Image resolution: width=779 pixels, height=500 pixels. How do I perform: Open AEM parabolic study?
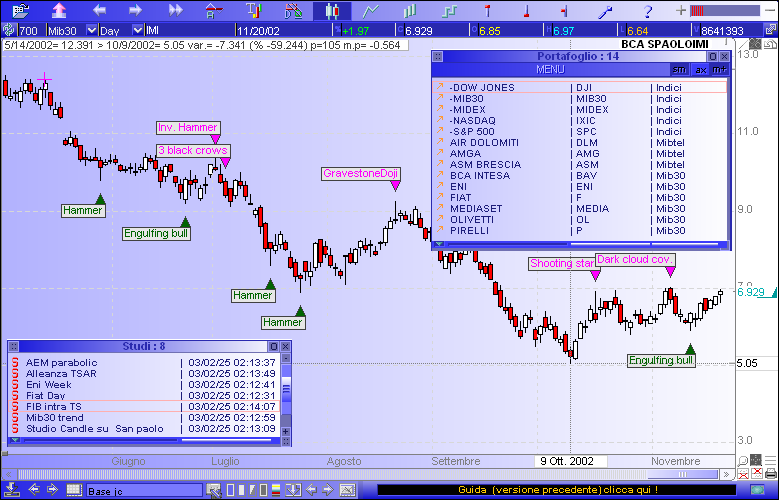click(x=144, y=362)
